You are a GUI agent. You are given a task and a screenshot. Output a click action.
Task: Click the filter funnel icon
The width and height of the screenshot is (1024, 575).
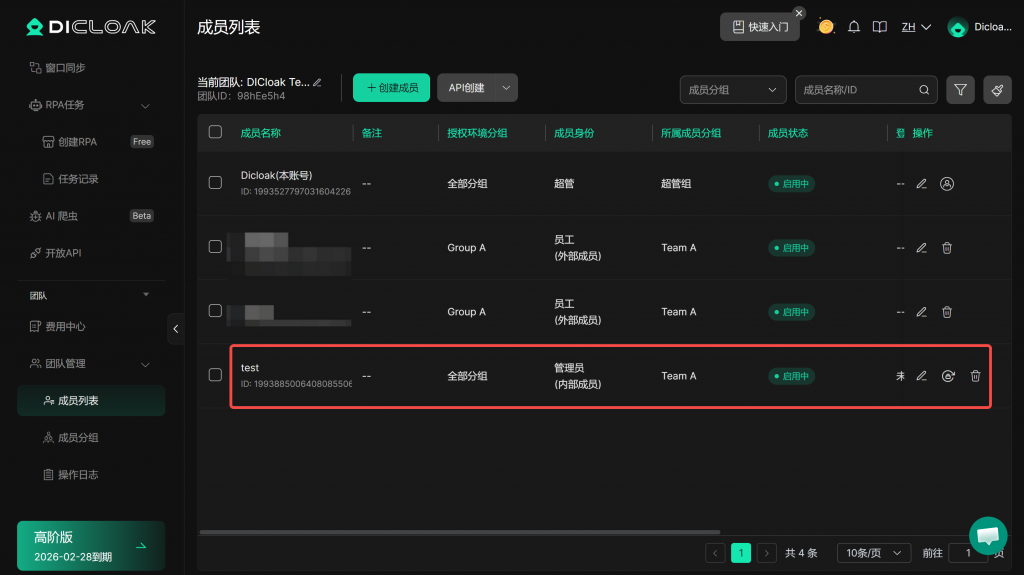960,90
